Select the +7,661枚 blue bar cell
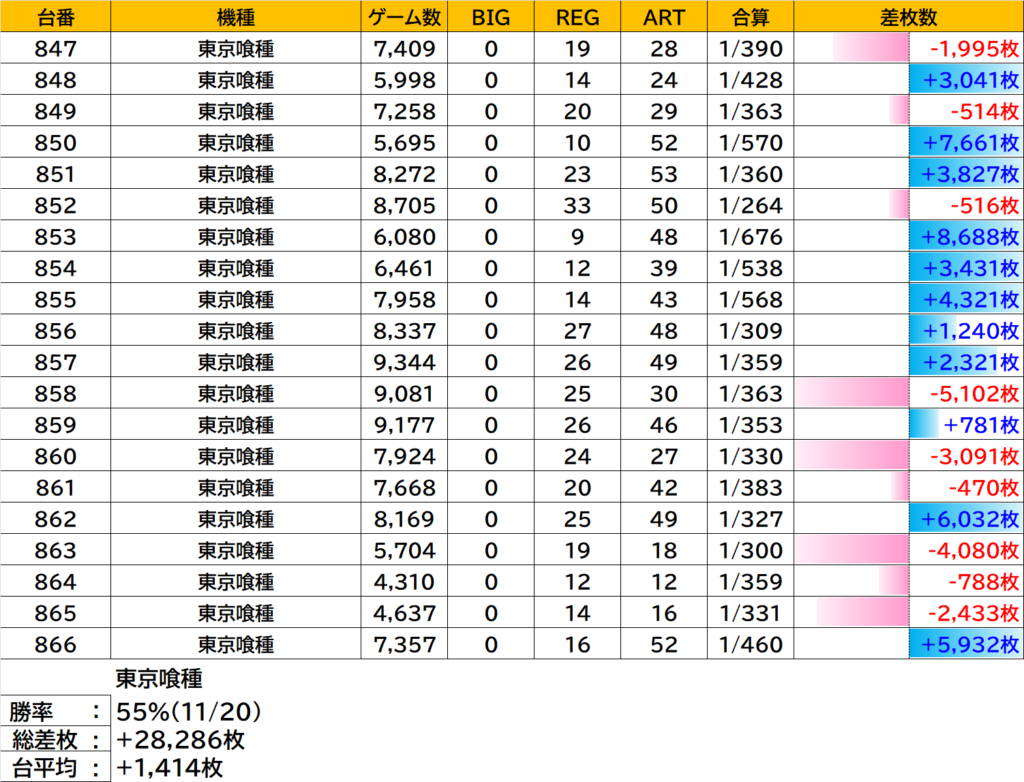Image resolution: width=1024 pixels, height=782 pixels. click(909, 143)
